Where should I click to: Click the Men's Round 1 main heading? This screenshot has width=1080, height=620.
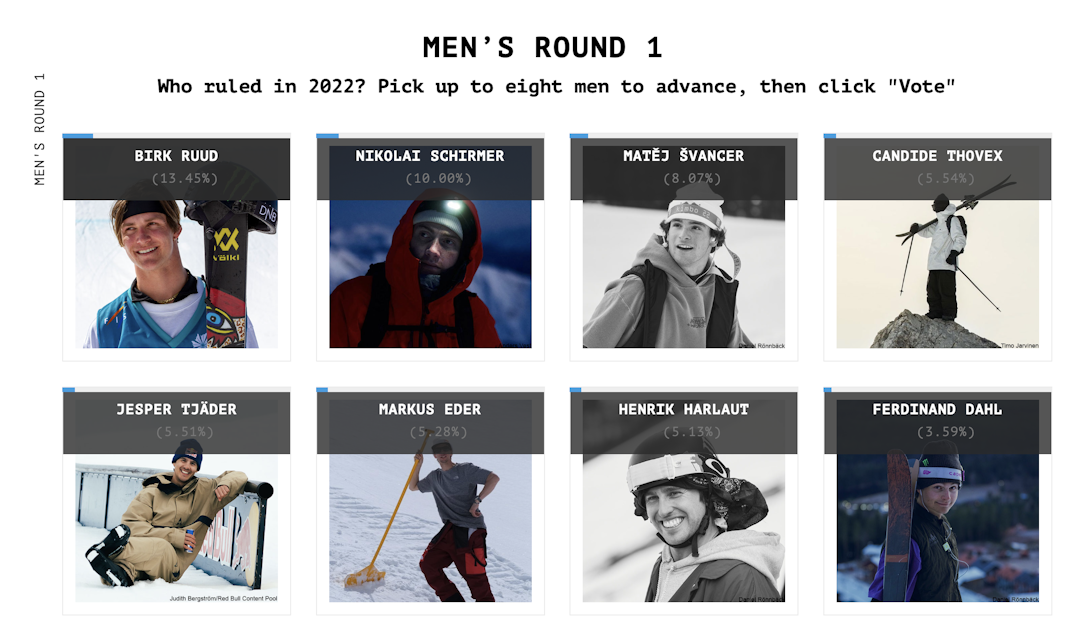tap(542, 48)
